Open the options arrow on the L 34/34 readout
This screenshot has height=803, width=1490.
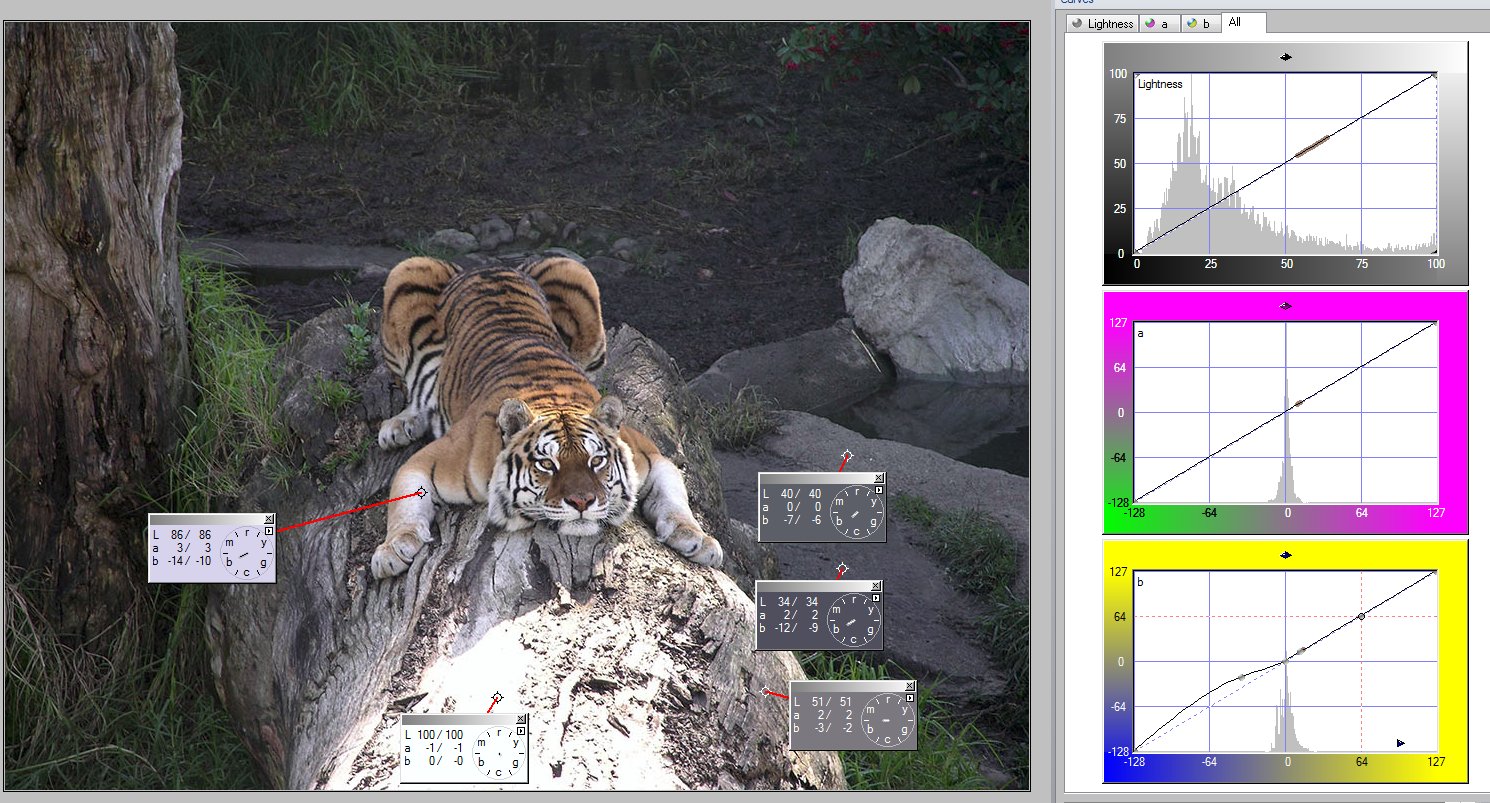pos(875,599)
